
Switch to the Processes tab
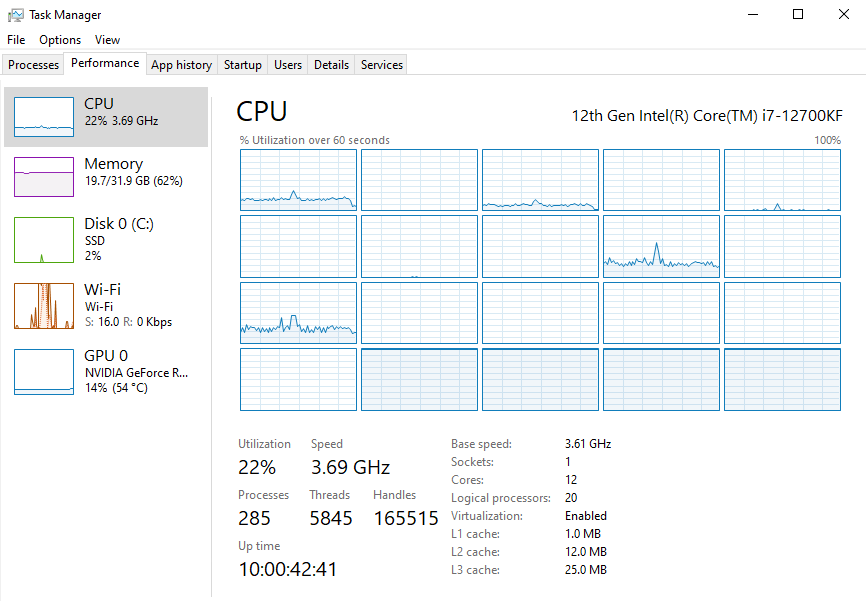point(34,65)
